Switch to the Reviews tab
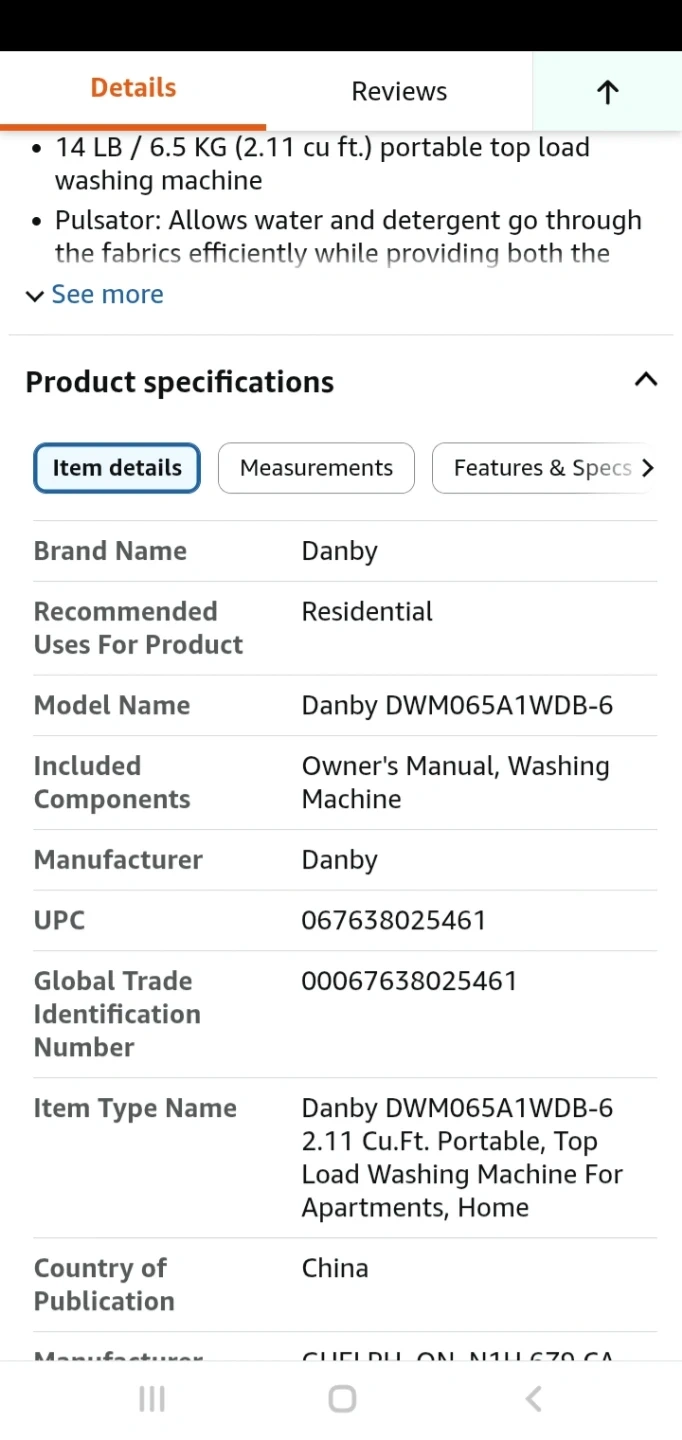The height and width of the screenshot is (1440, 682). (x=399, y=92)
